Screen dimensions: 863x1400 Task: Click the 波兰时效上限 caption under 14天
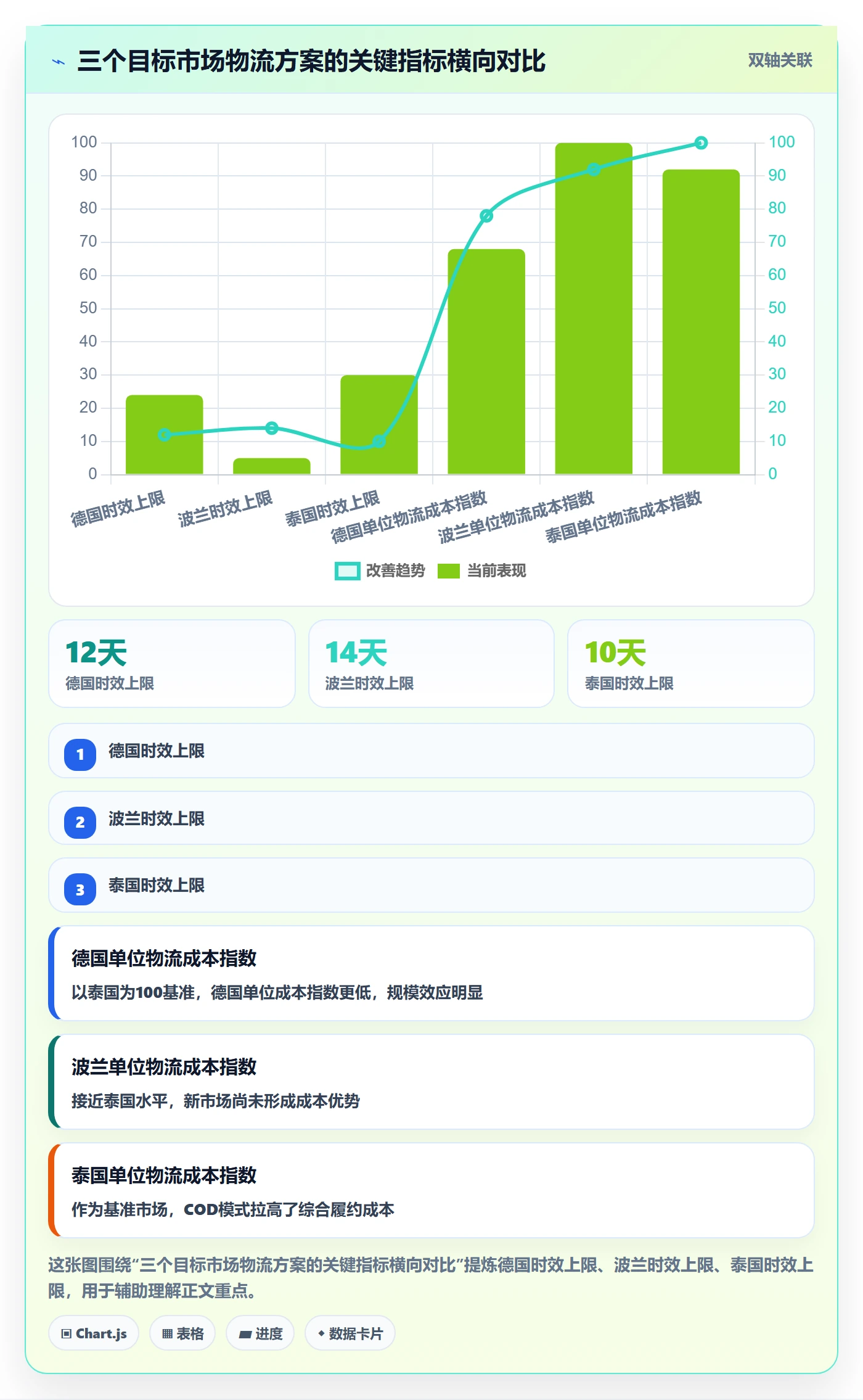[369, 683]
